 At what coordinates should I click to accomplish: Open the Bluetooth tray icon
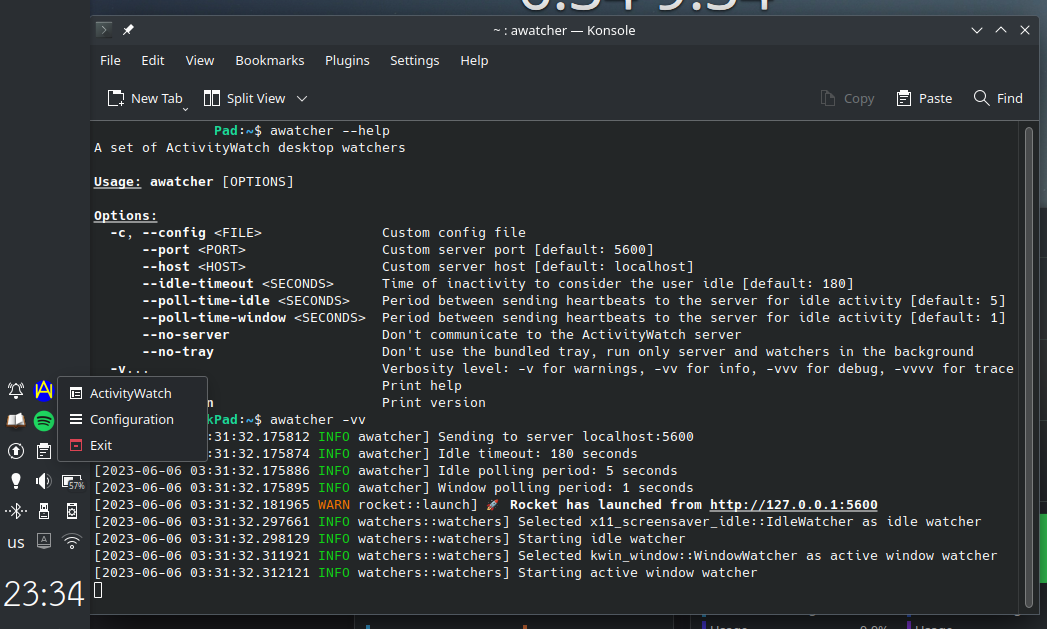(x=16, y=511)
